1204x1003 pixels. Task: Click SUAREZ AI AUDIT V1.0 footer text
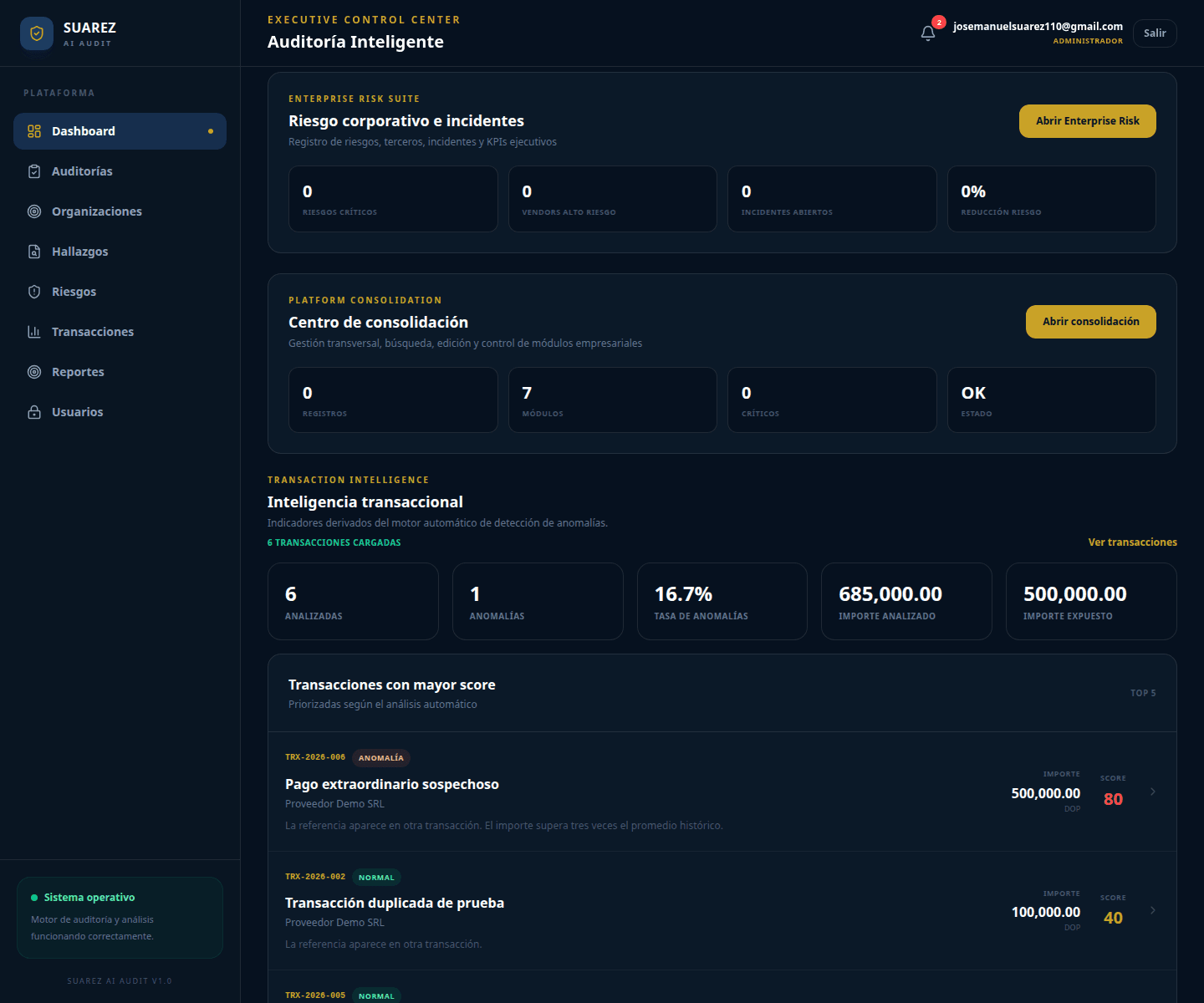120,981
